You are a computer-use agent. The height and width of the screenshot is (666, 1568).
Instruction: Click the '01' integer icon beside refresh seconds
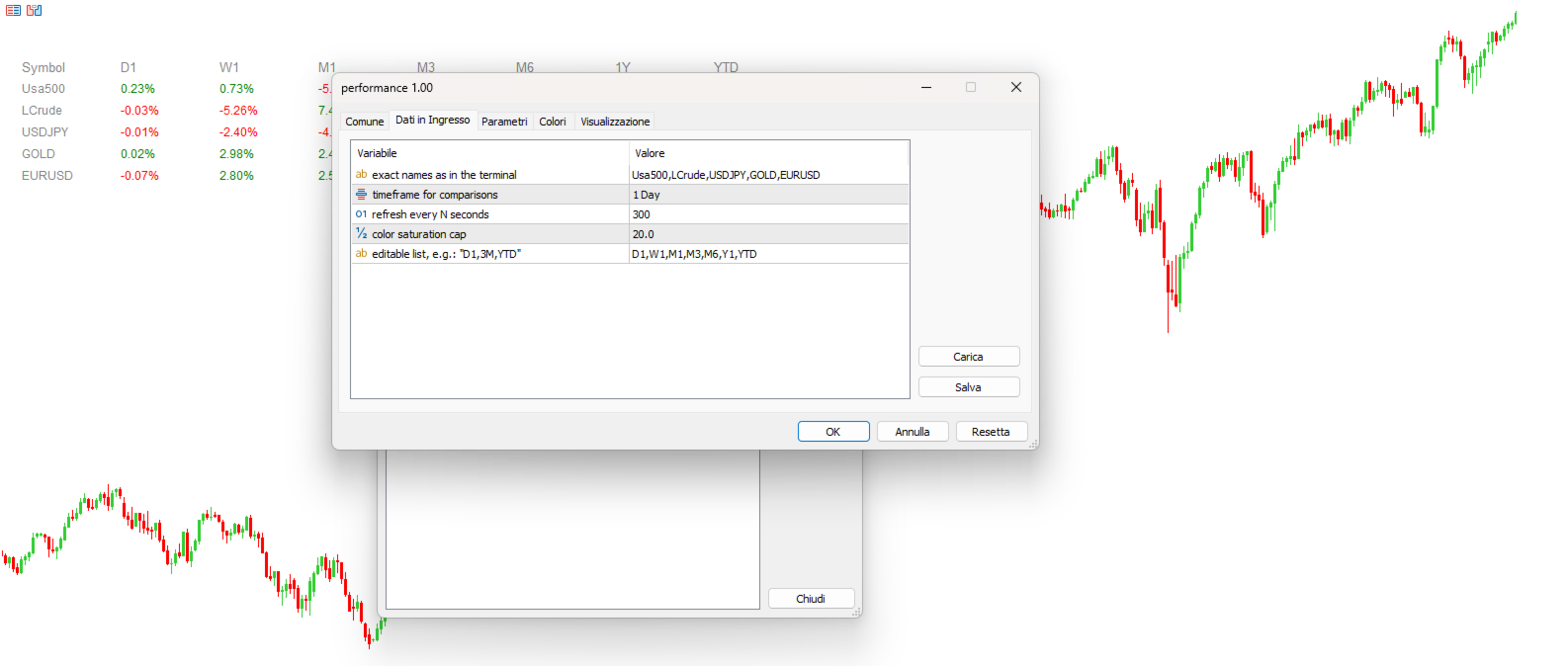click(361, 213)
